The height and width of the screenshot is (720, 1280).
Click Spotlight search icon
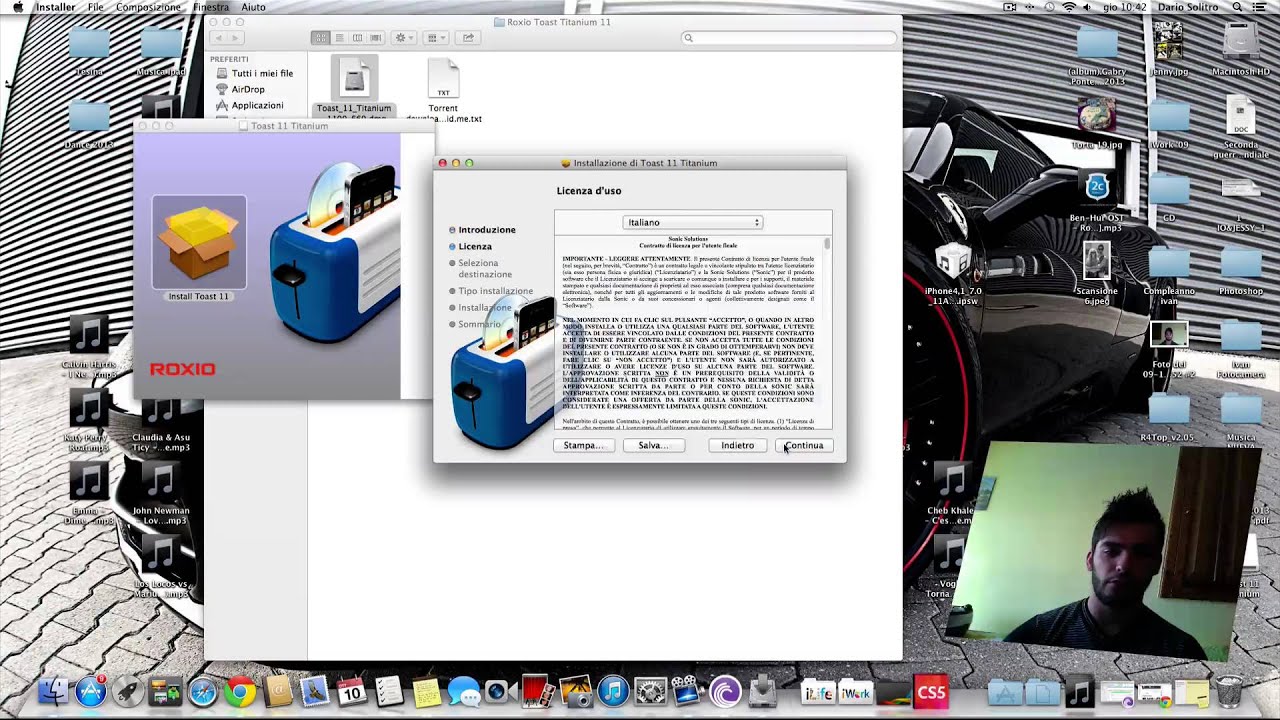1237,7
